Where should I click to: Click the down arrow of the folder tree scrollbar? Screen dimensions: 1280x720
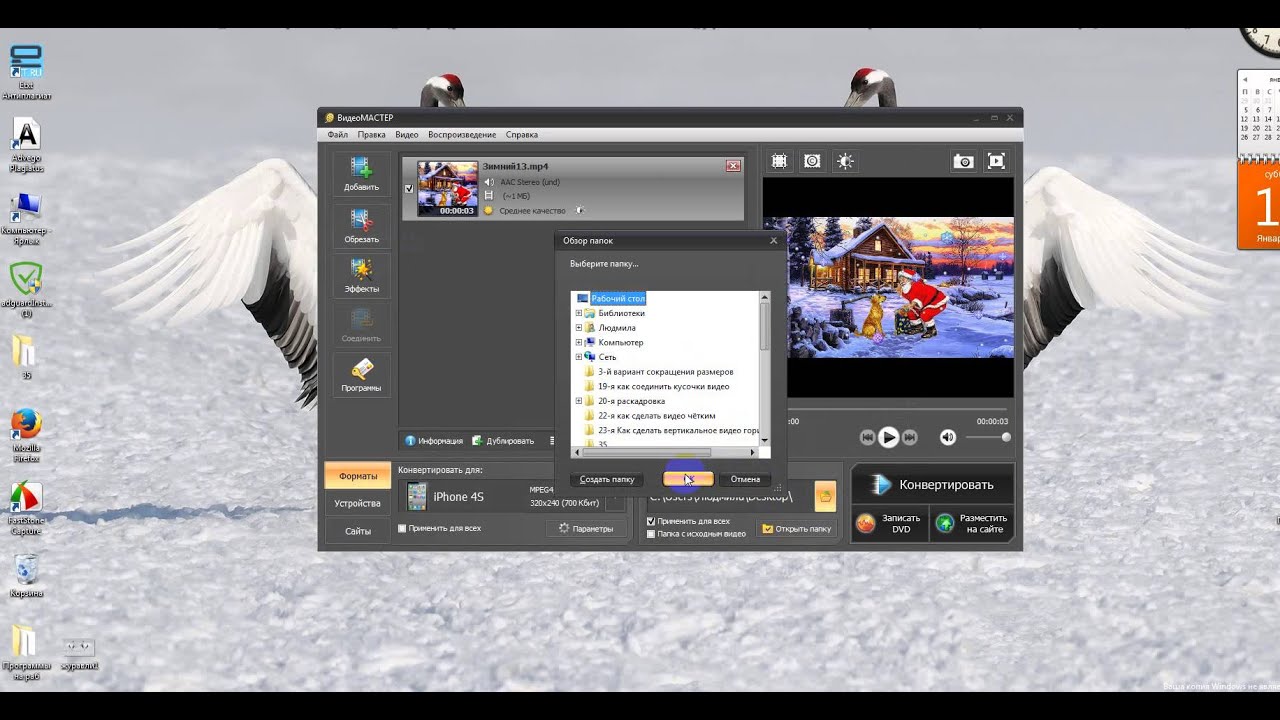tap(765, 440)
